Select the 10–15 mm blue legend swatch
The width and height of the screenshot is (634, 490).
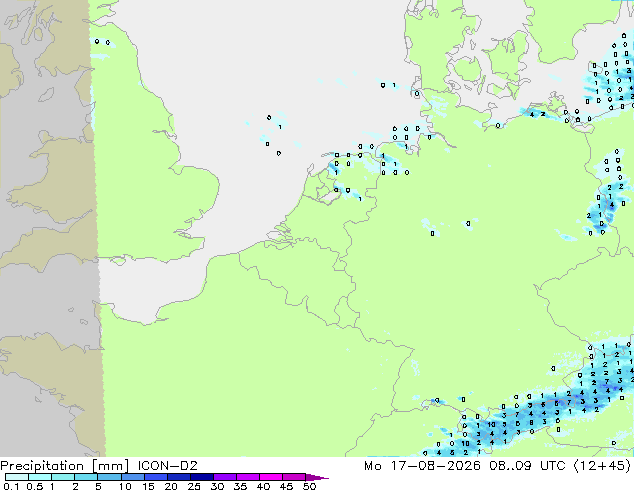132,477
